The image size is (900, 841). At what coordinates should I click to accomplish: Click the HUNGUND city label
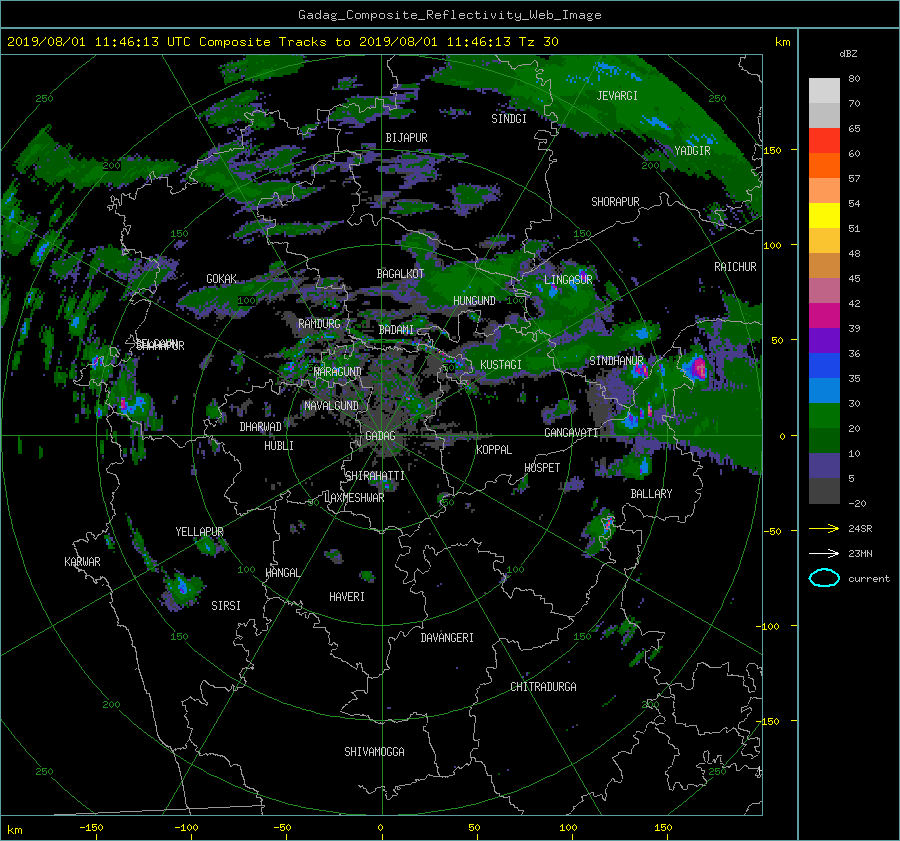[x=474, y=301]
